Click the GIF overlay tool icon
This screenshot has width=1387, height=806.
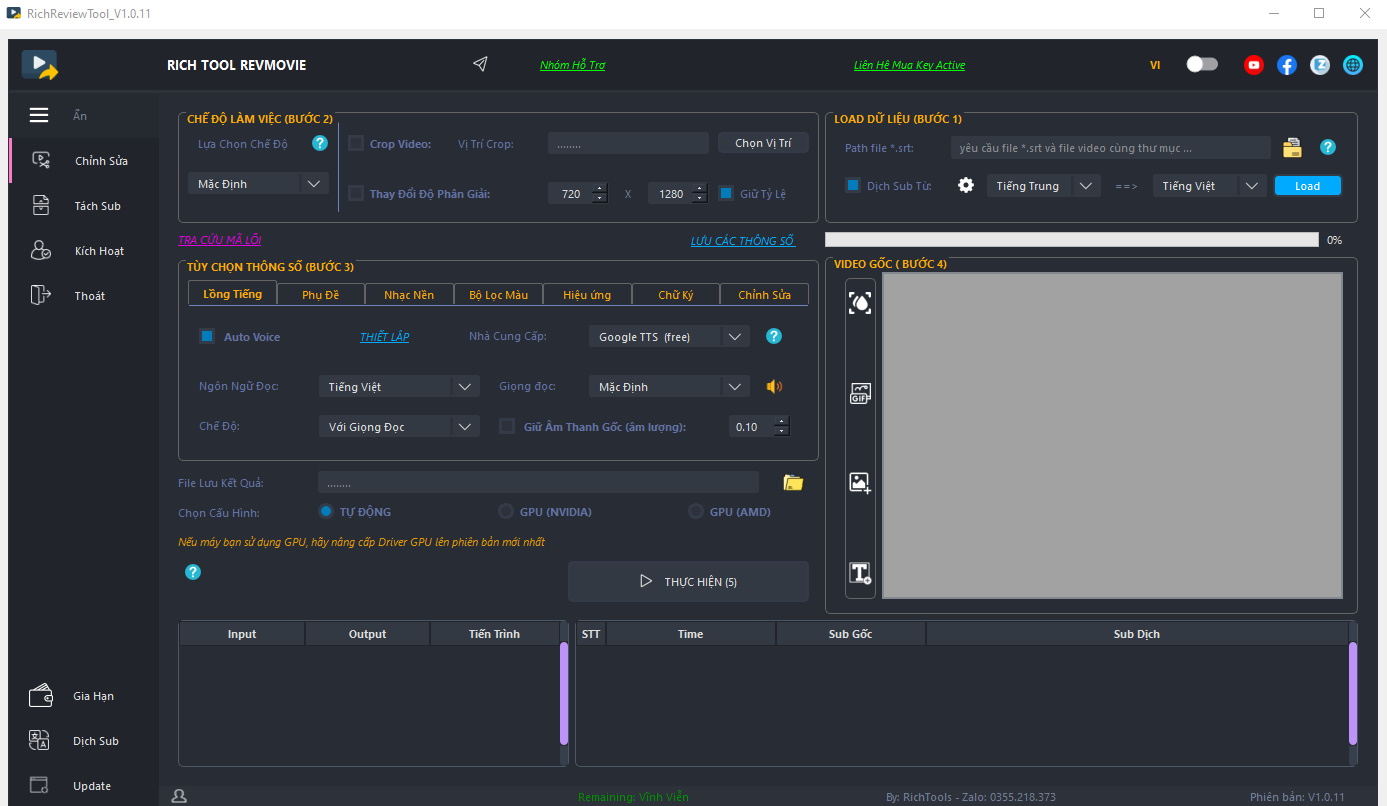pyautogui.click(x=860, y=393)
